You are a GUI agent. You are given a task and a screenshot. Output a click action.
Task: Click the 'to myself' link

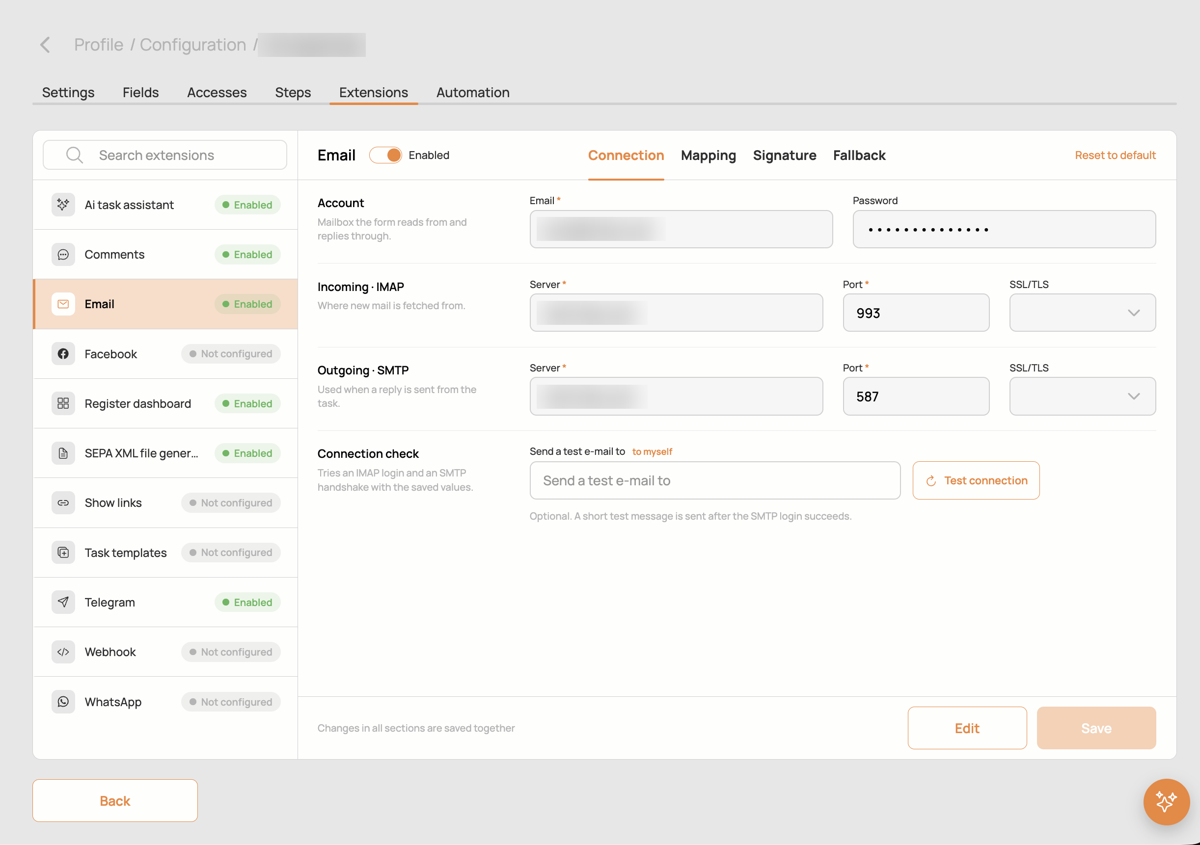click(x=652, y=452)
